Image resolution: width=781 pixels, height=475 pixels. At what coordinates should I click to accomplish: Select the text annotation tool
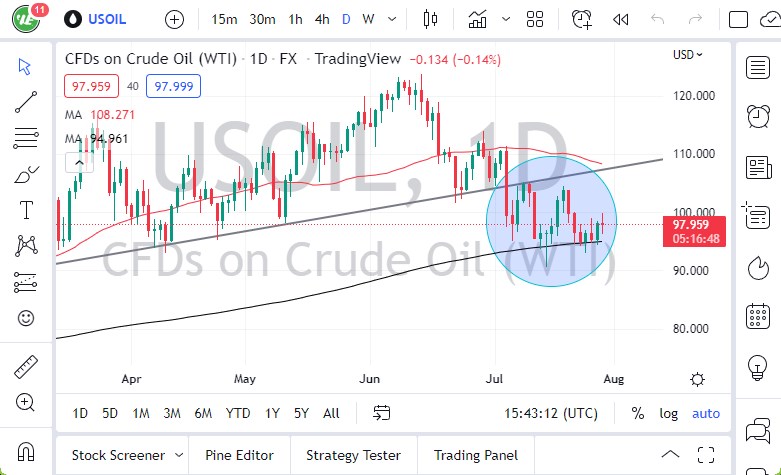point(26,210)
